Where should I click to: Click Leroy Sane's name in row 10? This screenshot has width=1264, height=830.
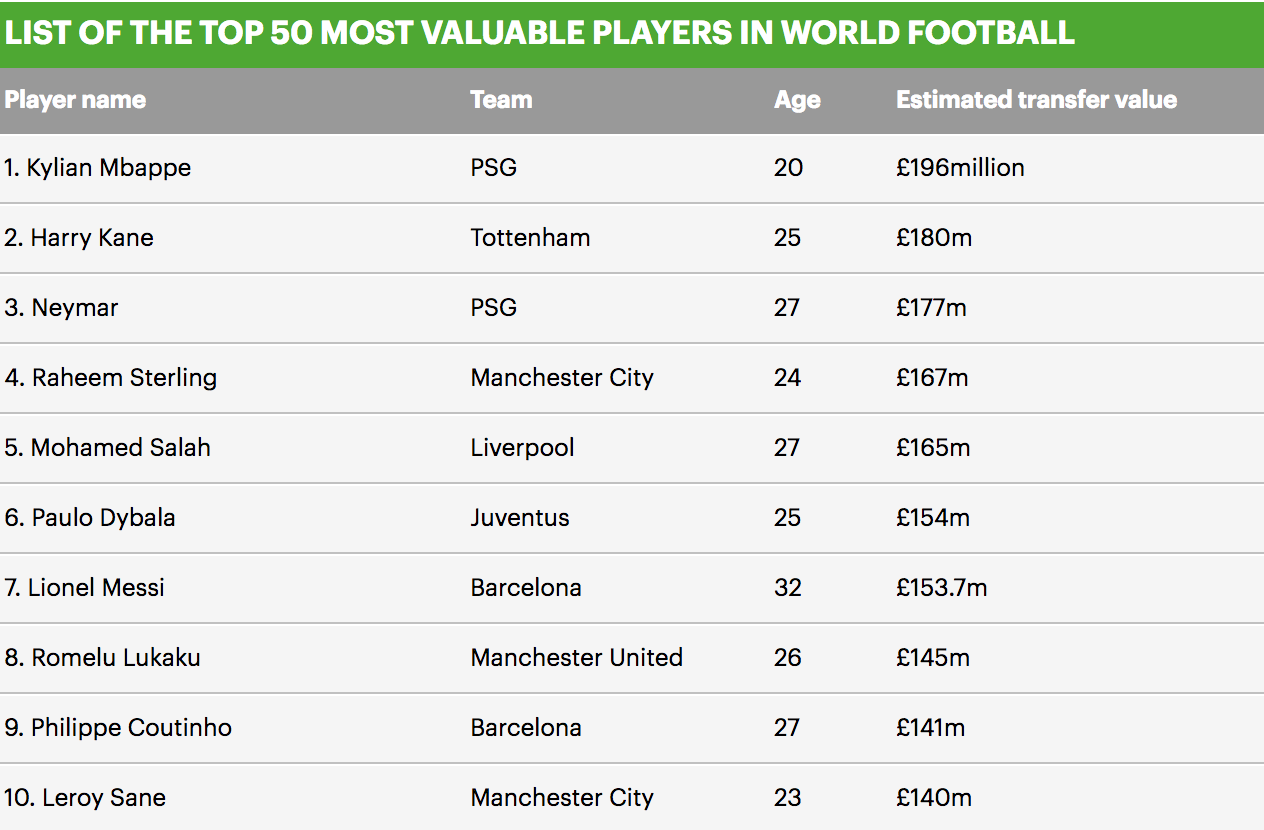(86, 798)
